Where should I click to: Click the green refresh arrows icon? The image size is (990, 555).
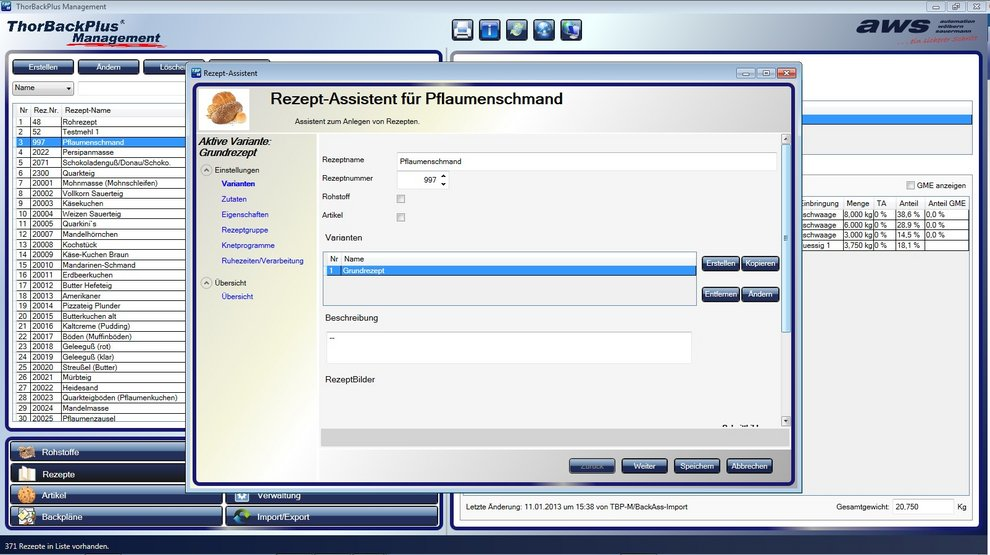[x=516, y=30]
